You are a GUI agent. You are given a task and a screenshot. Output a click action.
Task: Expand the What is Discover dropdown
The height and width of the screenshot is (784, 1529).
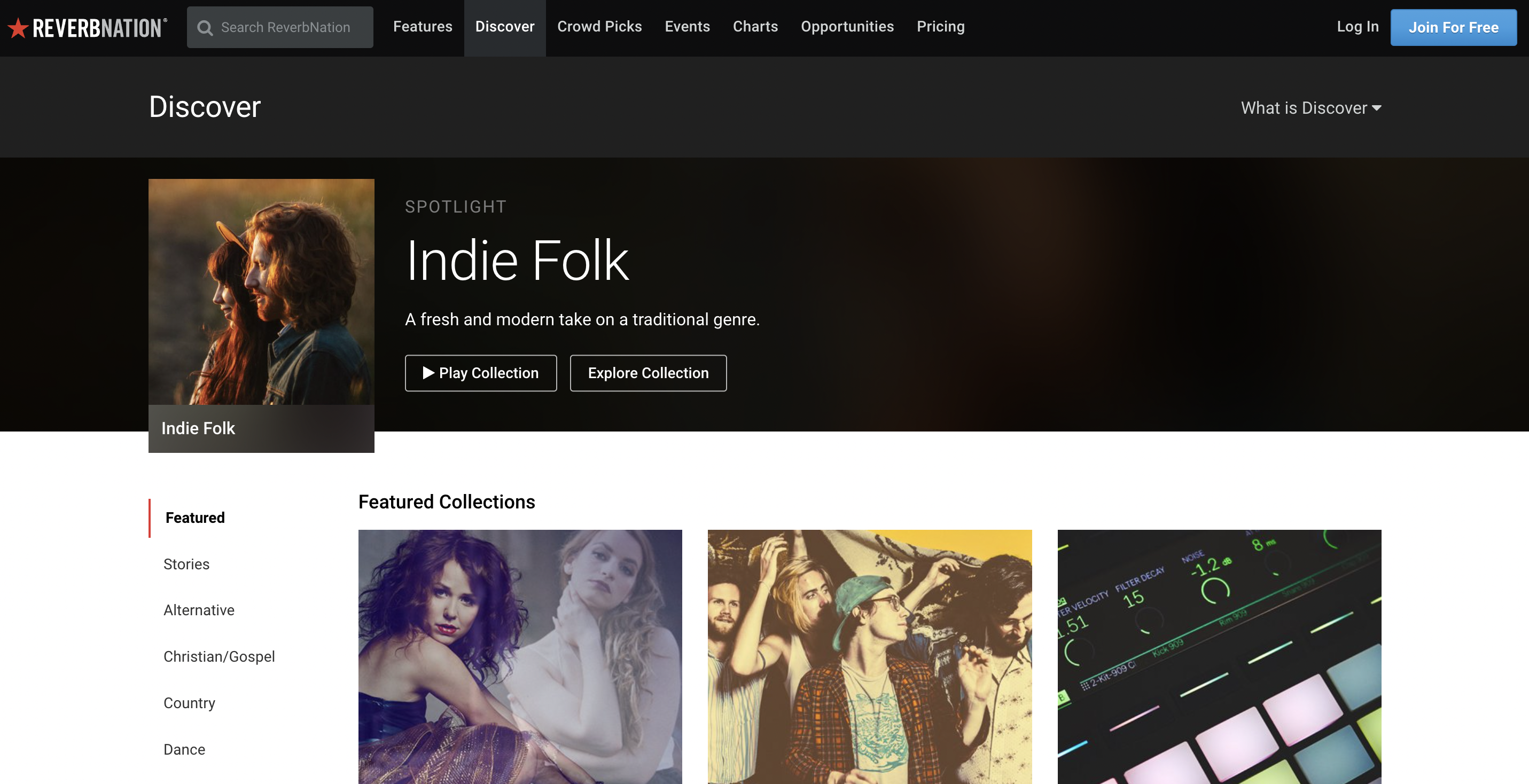tap(1310, 107)
